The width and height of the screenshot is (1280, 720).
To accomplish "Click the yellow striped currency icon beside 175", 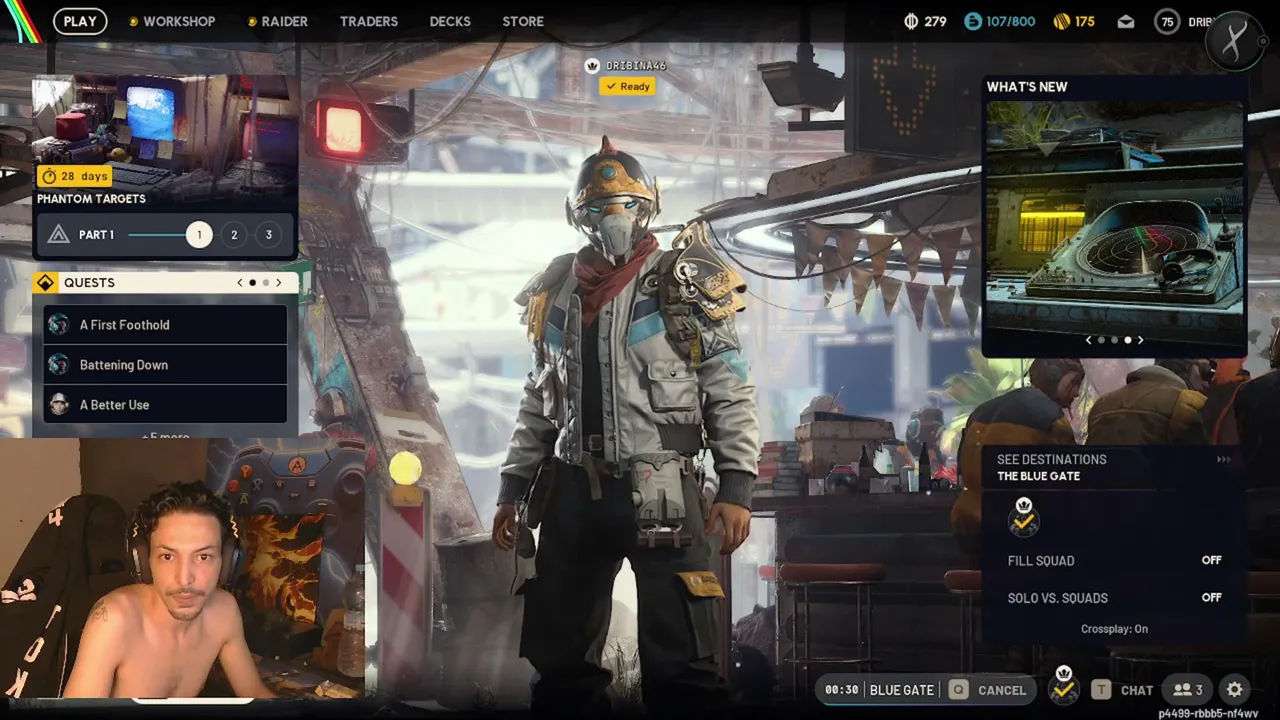I will (x=1062, y=21).
